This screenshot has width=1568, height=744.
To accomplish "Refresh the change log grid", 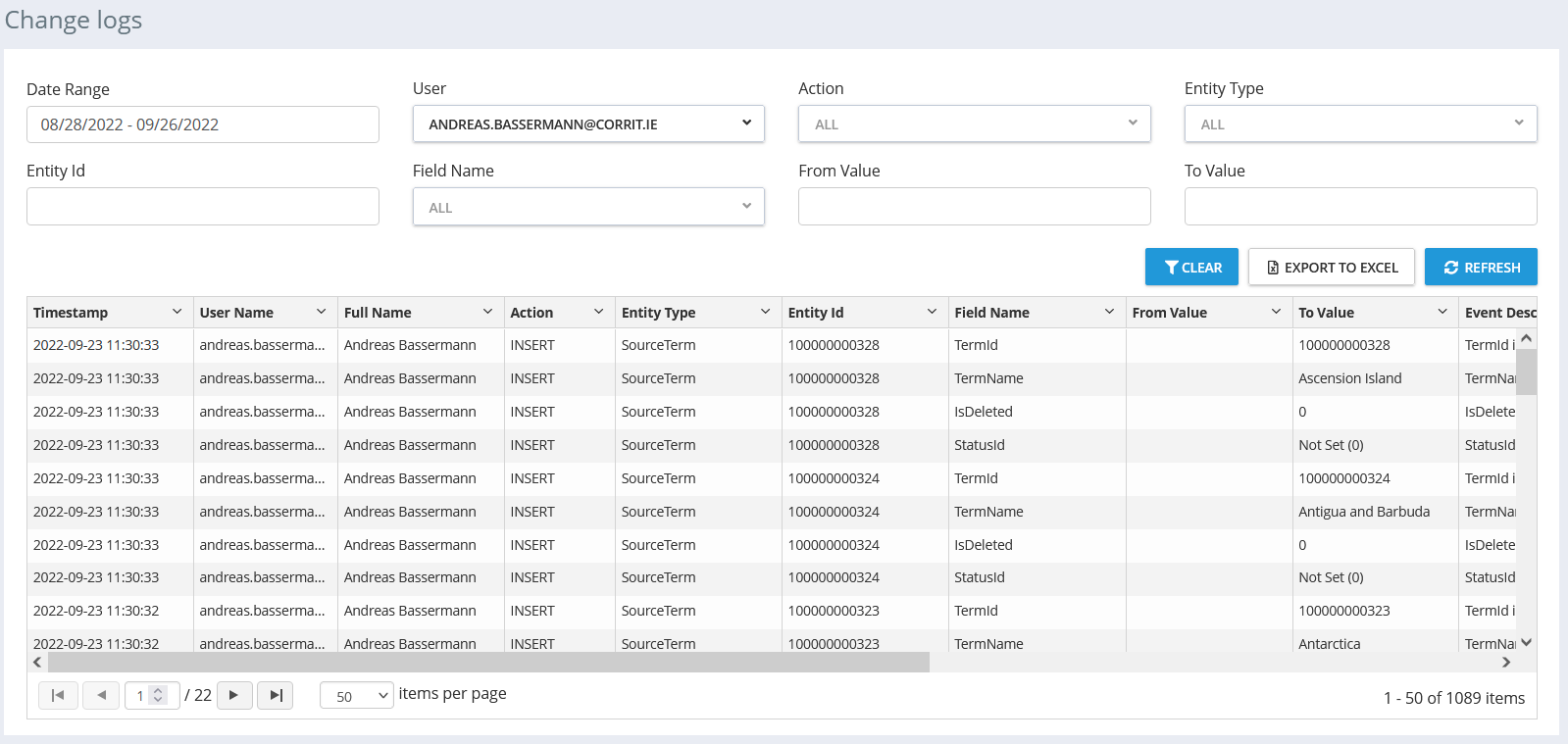I will click(1481, 267).
